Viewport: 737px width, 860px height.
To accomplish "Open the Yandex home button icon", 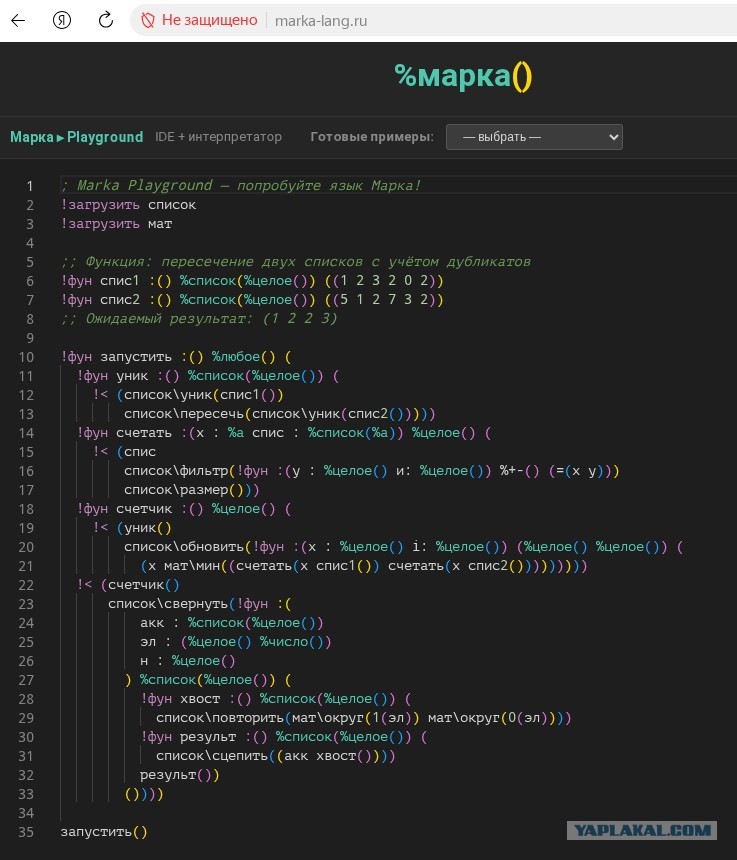I will [x=61, y=21].
